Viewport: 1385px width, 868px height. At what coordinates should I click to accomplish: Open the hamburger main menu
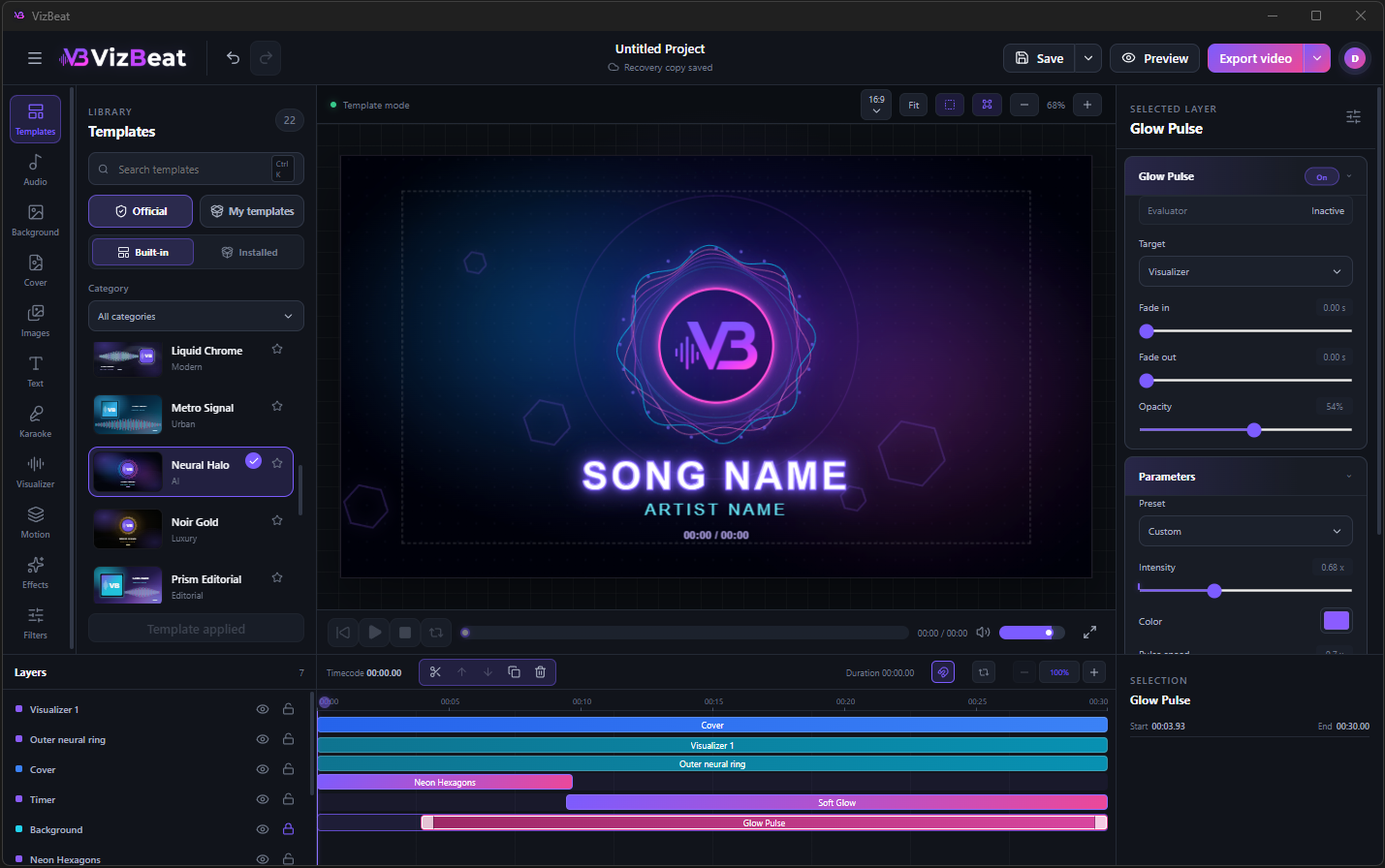point(35,58)
